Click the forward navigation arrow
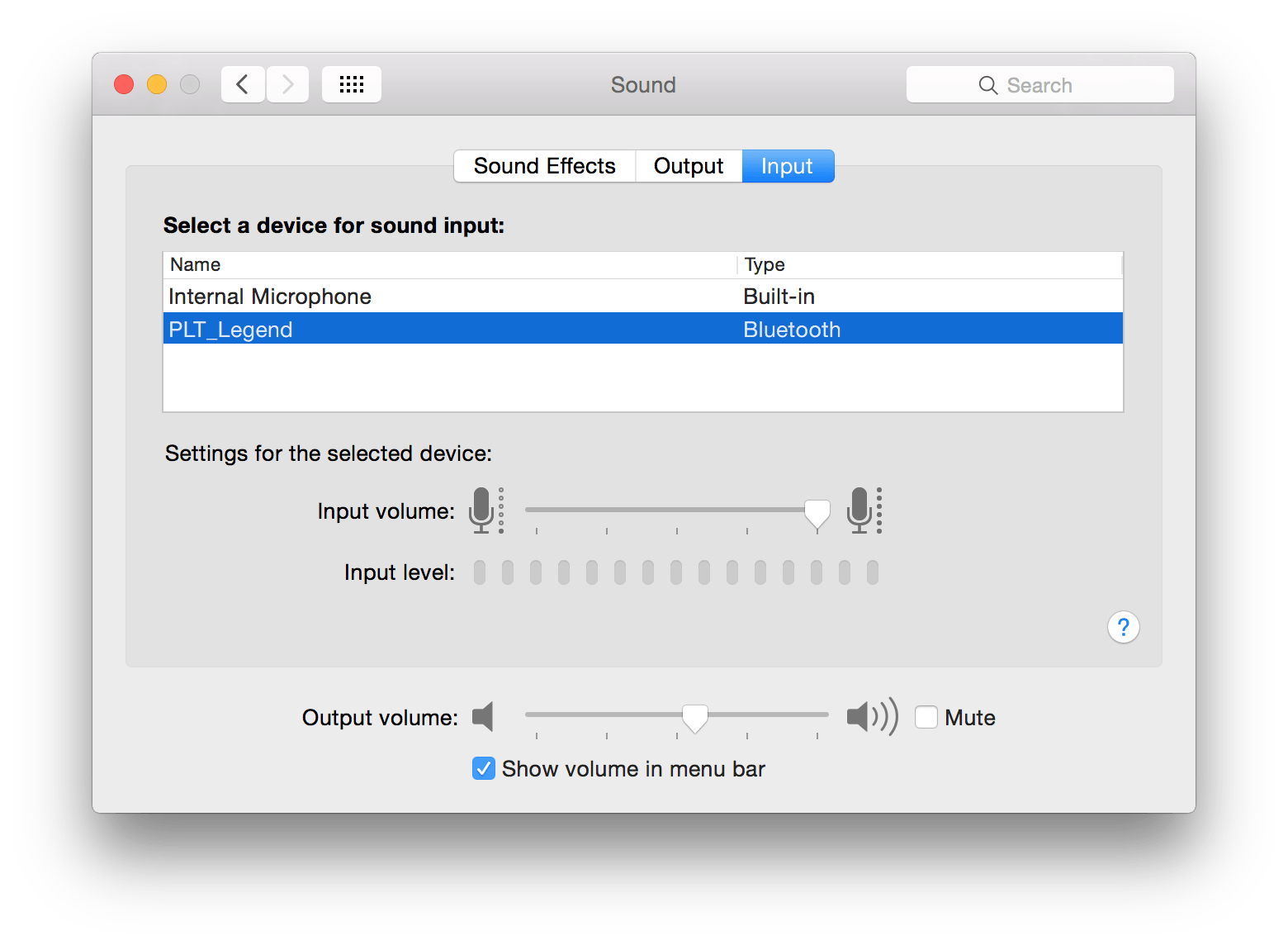 point(286,83)
